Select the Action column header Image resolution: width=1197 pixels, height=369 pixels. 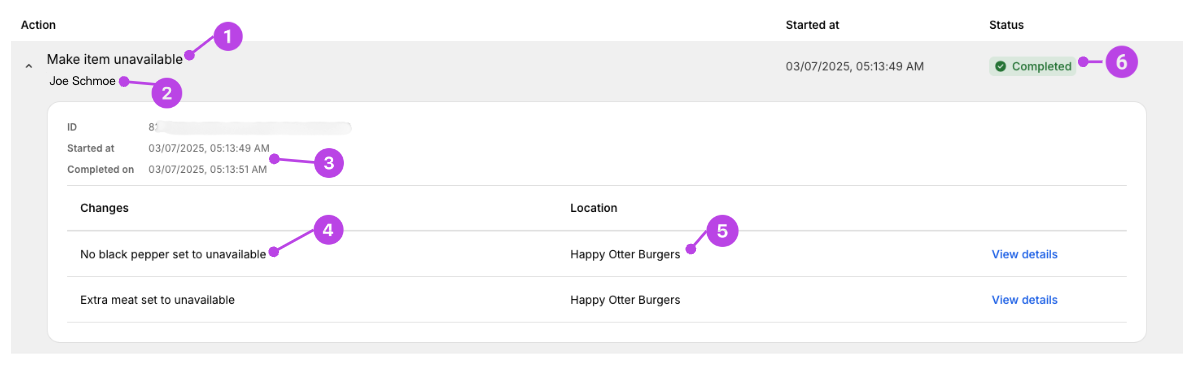(x=38, y=25)
